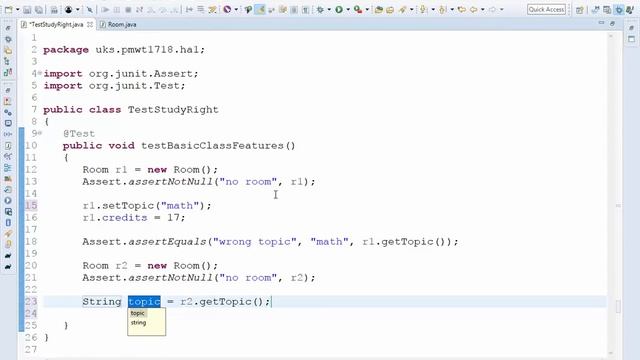Click the Open Perspective icon
640x360 pixels.
pos(580,10)
